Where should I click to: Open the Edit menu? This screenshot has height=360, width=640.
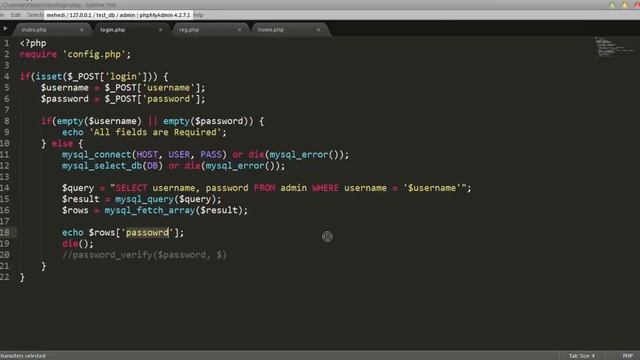(16, 15)
